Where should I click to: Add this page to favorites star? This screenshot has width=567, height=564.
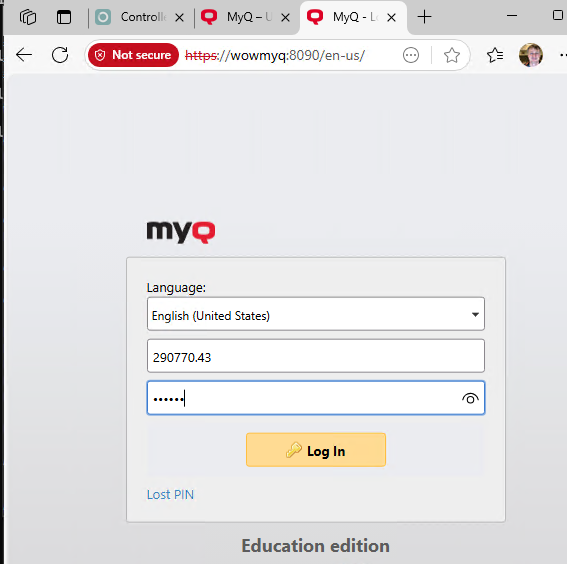click(452, 55)
